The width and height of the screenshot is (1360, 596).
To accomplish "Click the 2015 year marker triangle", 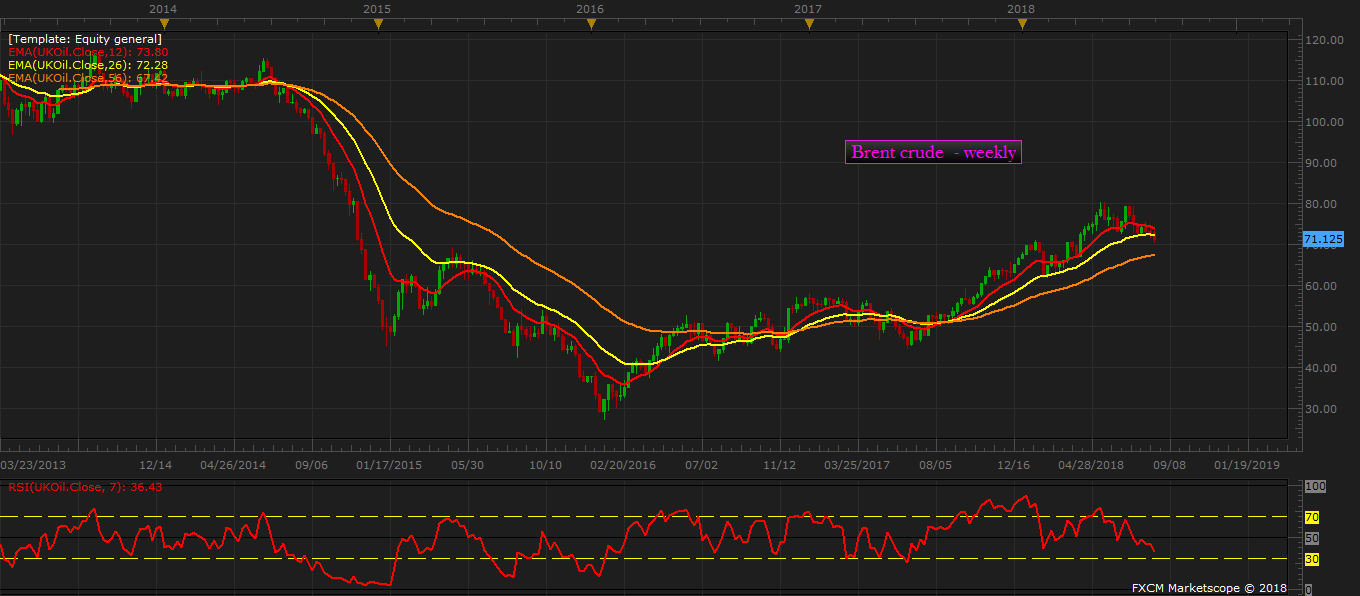I will 376,24.
